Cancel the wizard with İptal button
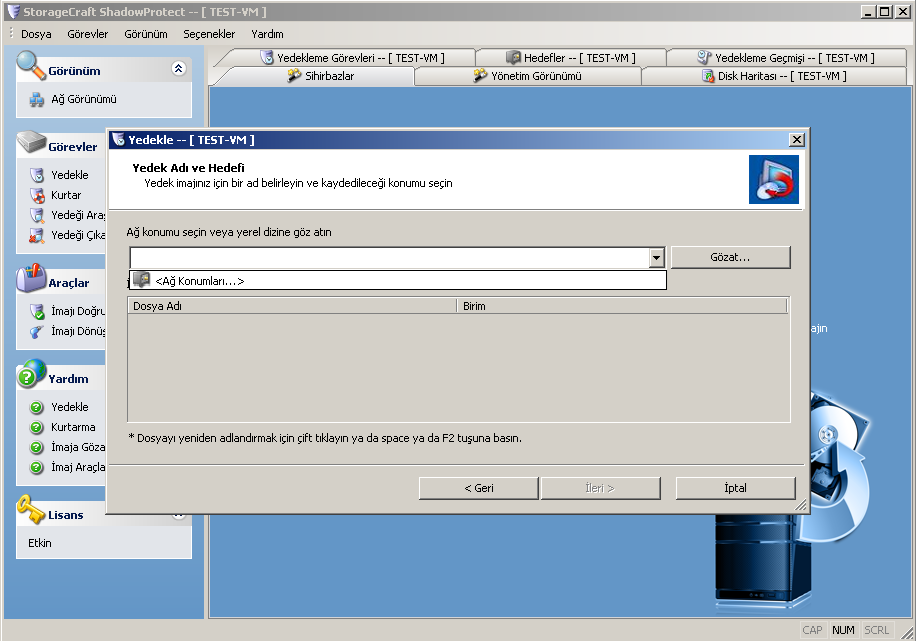The image size is (916, 641). pos(735,488)
